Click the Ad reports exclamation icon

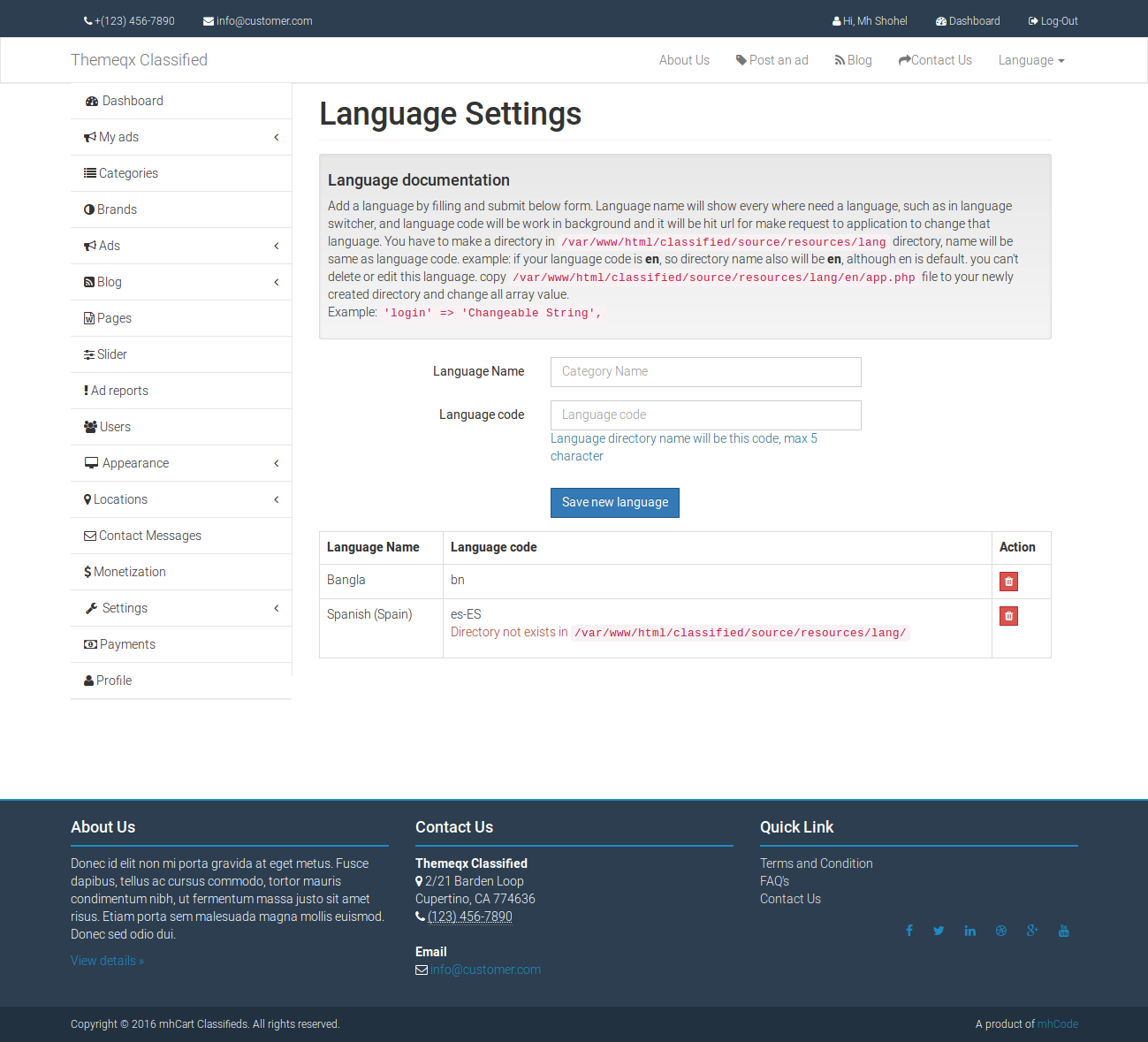86,390
